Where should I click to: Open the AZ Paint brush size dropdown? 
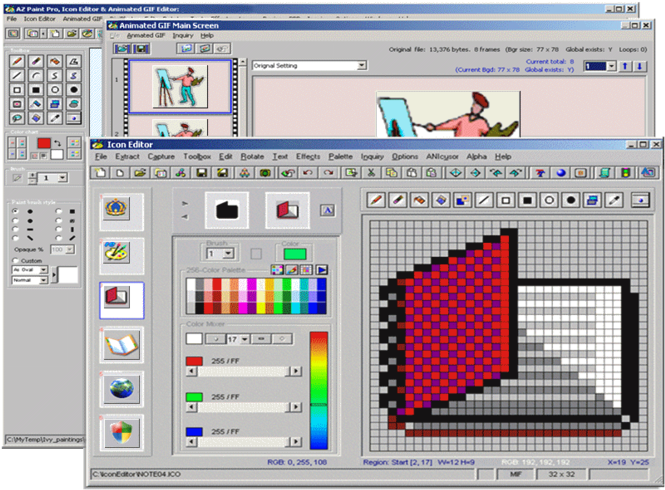click(62, 178)
